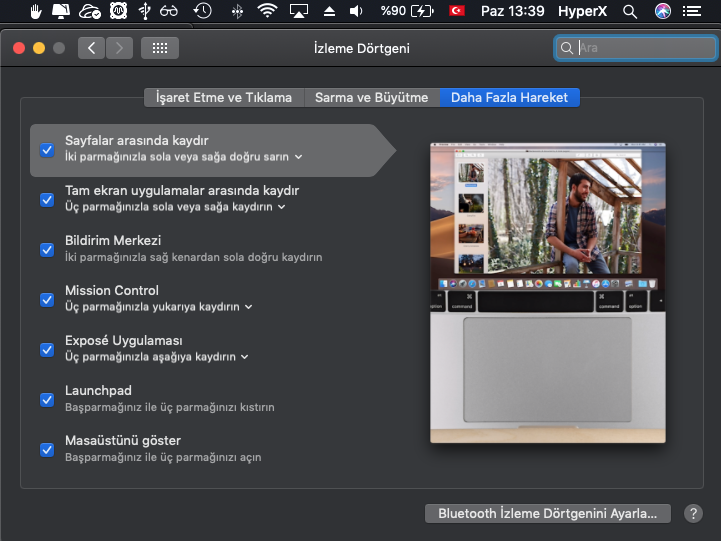This screenshot has height=541, width=721.
Task: Uncheck the Sayfalar arasında kaydır checkbox
Action: coord(47,150)
